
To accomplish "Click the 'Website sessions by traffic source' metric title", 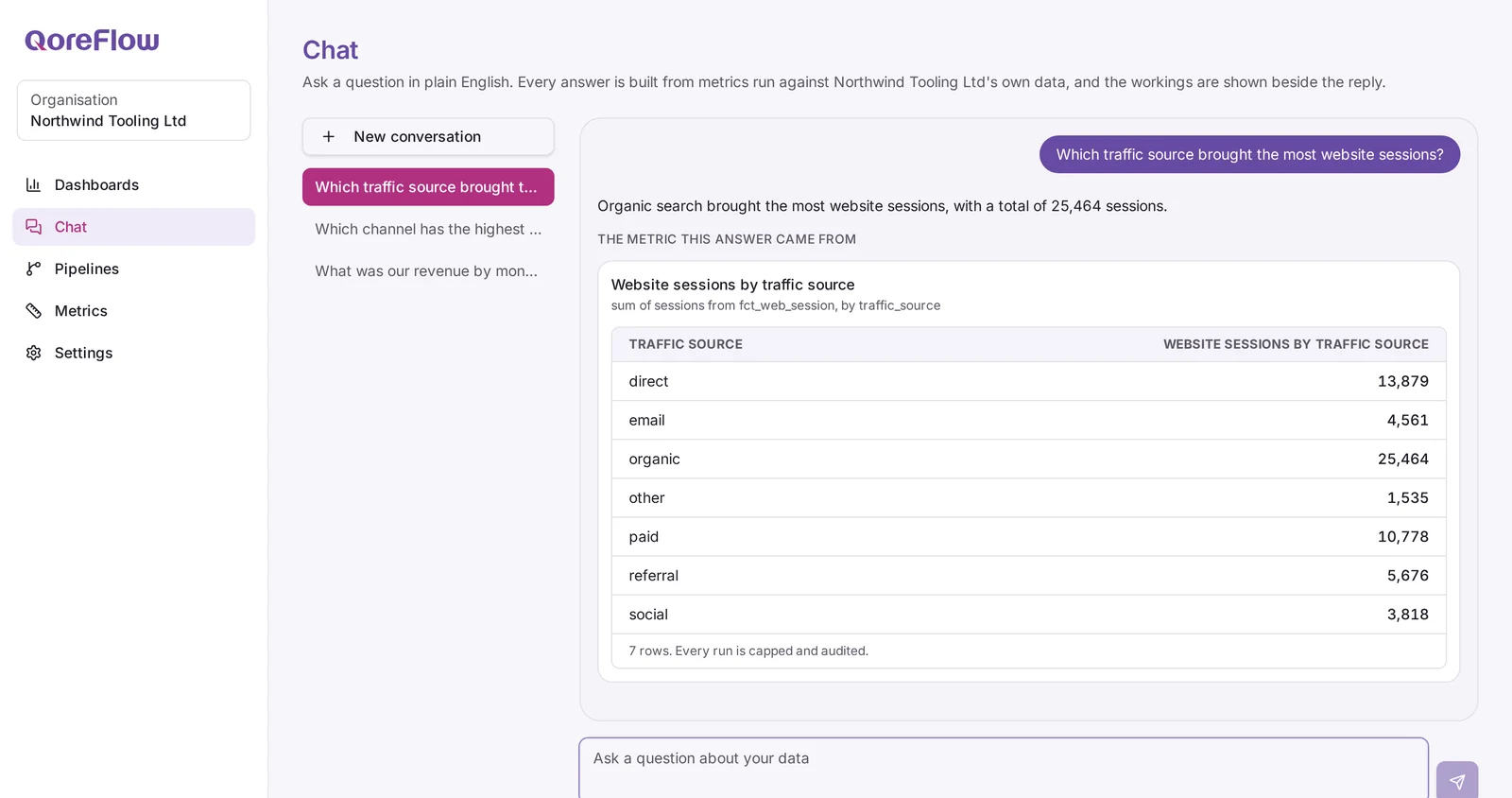I will pyautogui.click(x=733, y=285).
